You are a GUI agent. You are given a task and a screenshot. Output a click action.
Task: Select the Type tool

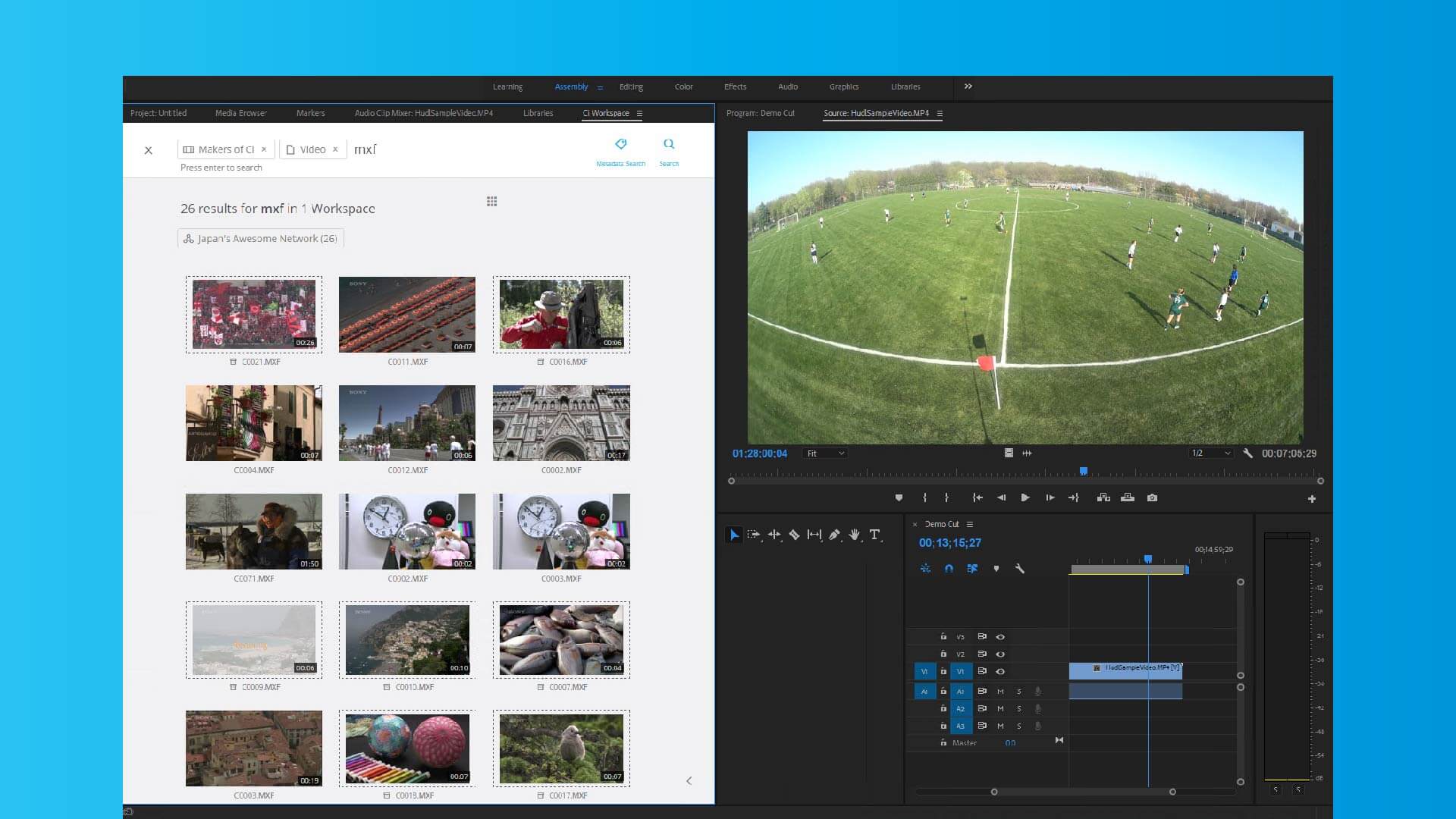[874, 535]
